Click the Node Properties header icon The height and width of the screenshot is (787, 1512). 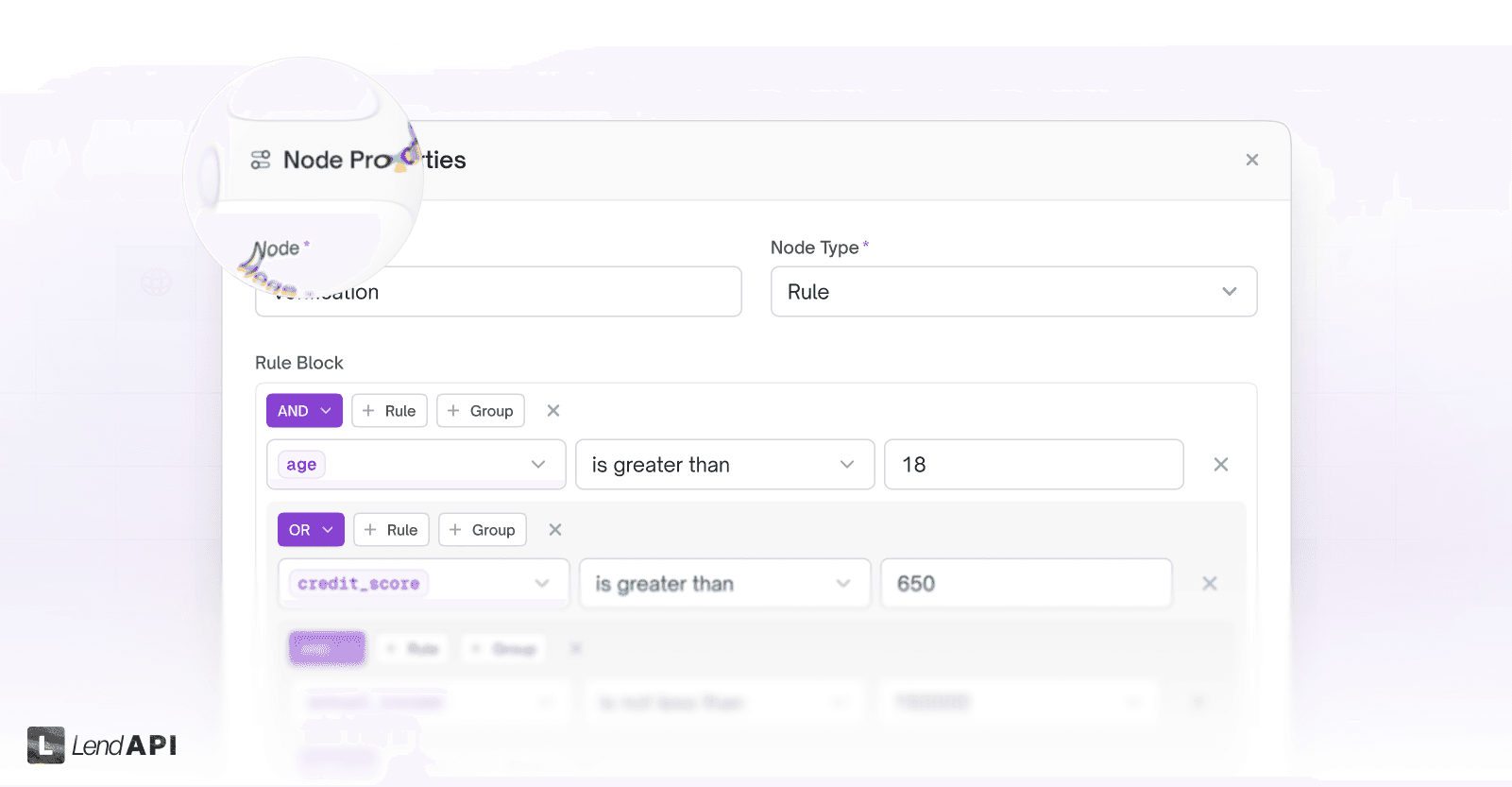(261, 160)
